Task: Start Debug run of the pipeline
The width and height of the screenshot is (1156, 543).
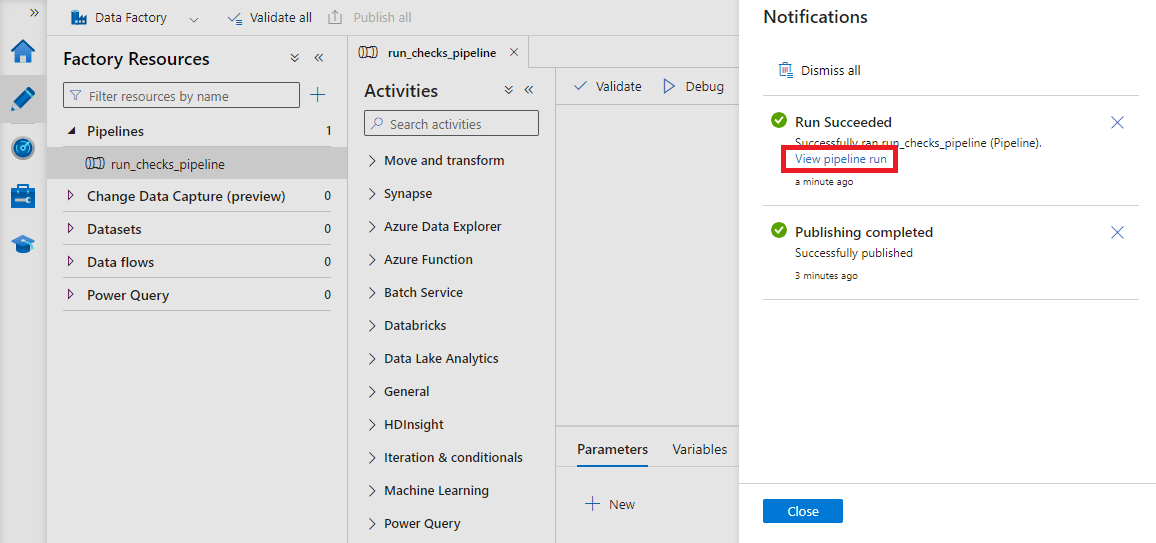Action: pyautogui.click(x=694, y=86)
